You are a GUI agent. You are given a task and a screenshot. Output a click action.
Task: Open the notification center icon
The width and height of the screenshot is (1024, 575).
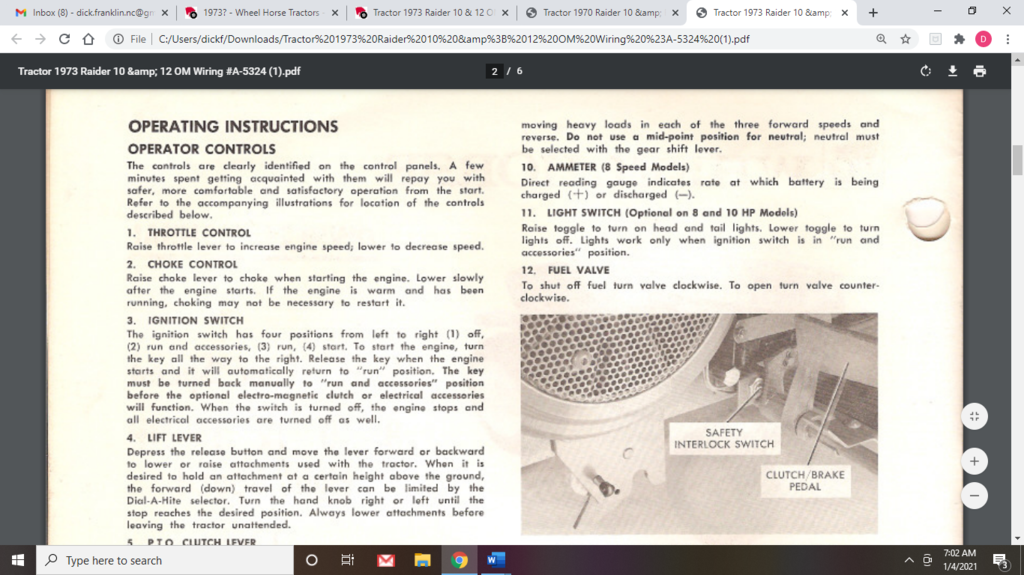tap(1000, 560)
